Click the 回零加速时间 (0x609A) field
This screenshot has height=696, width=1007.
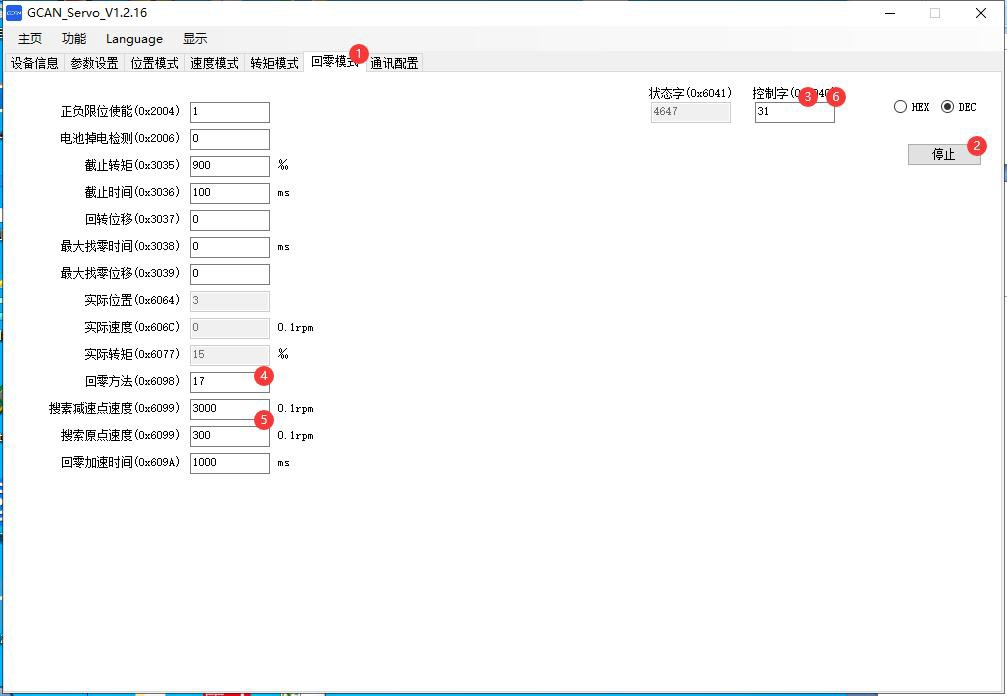(x=229, y=463)
